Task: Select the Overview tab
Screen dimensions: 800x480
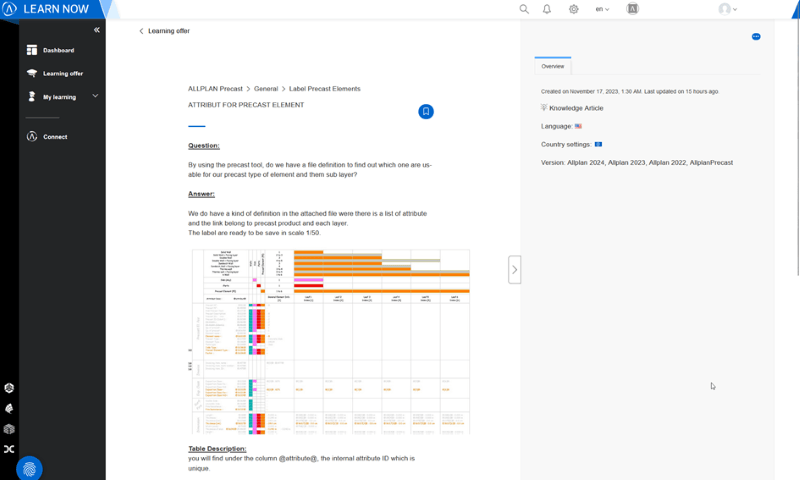Action: 553,67
